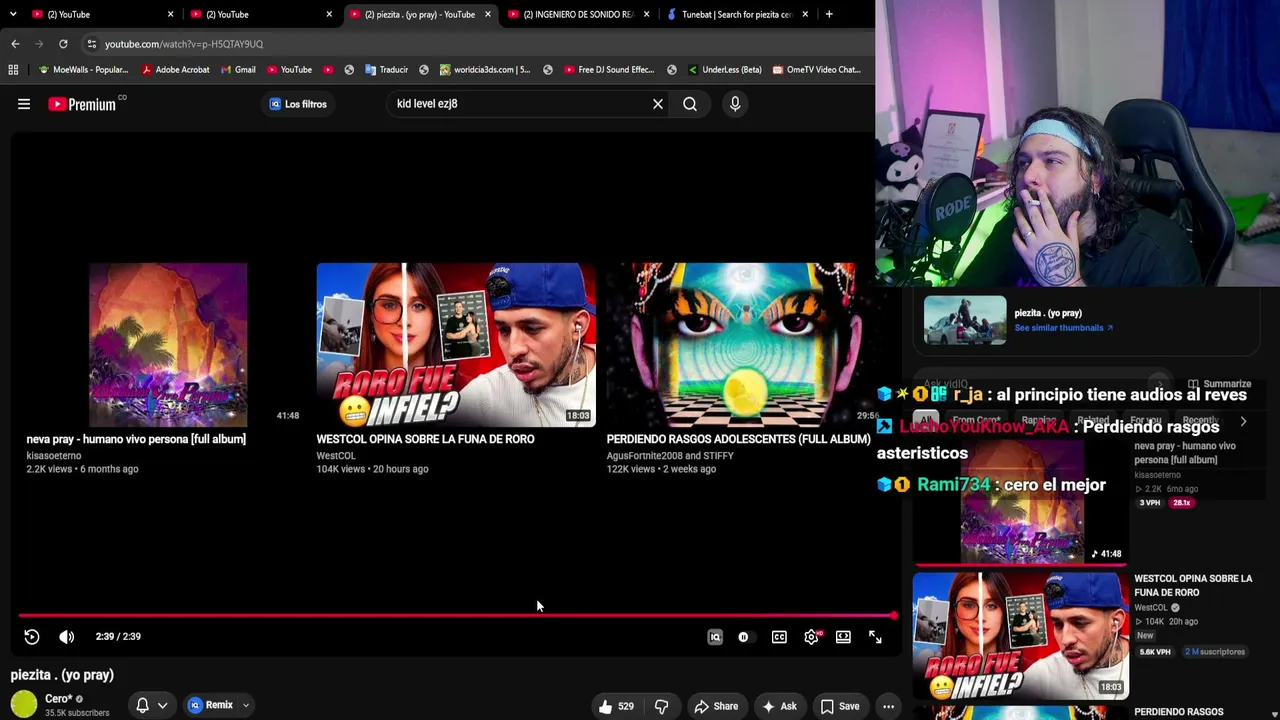View site information icon in address bar

pyautogui.click(x=91, y=44)
